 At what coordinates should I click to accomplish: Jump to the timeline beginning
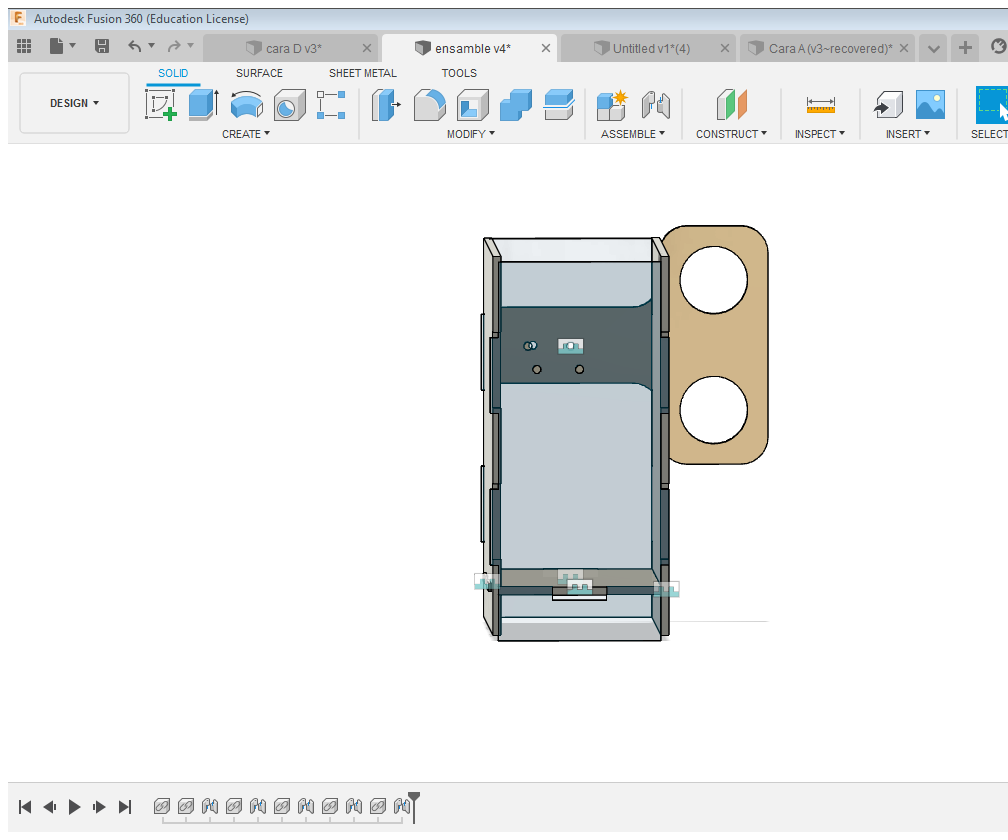pos(25,806)
